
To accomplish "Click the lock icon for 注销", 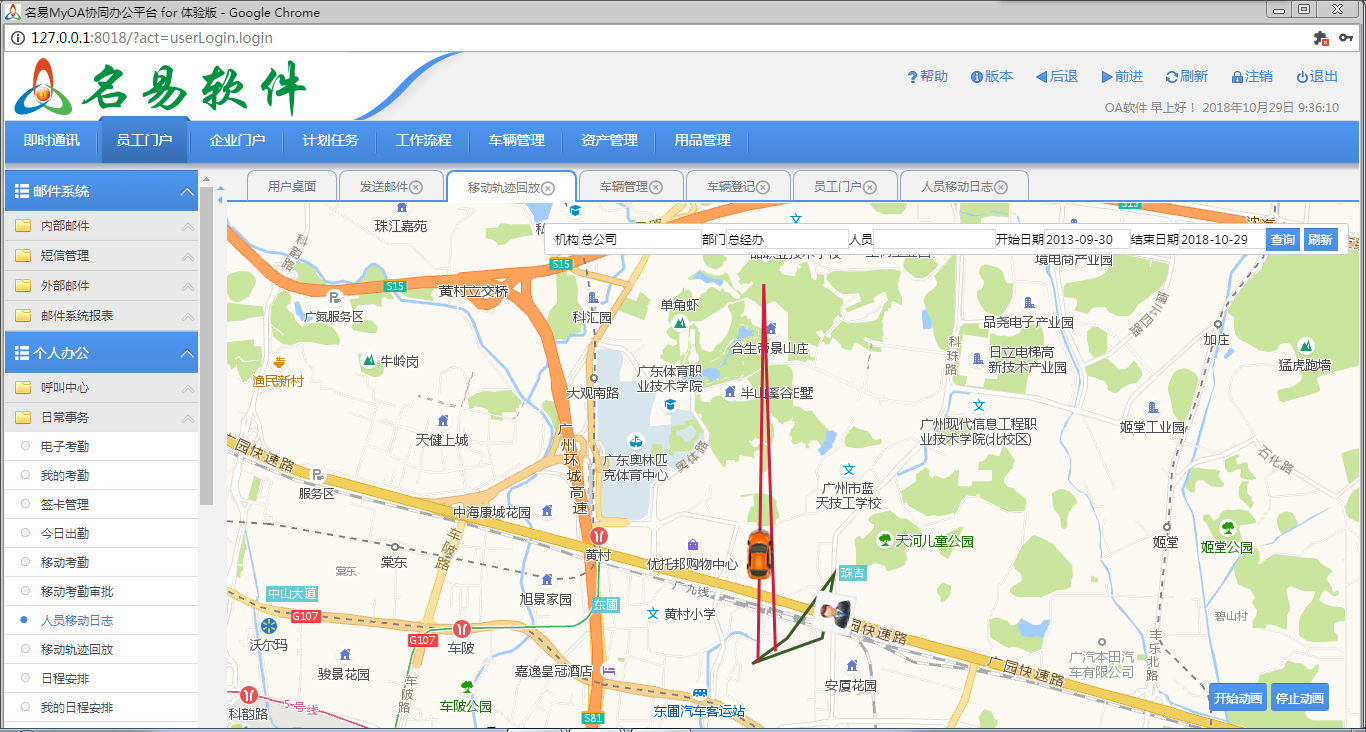I will pyautogui.click(x=1237, y=77).
